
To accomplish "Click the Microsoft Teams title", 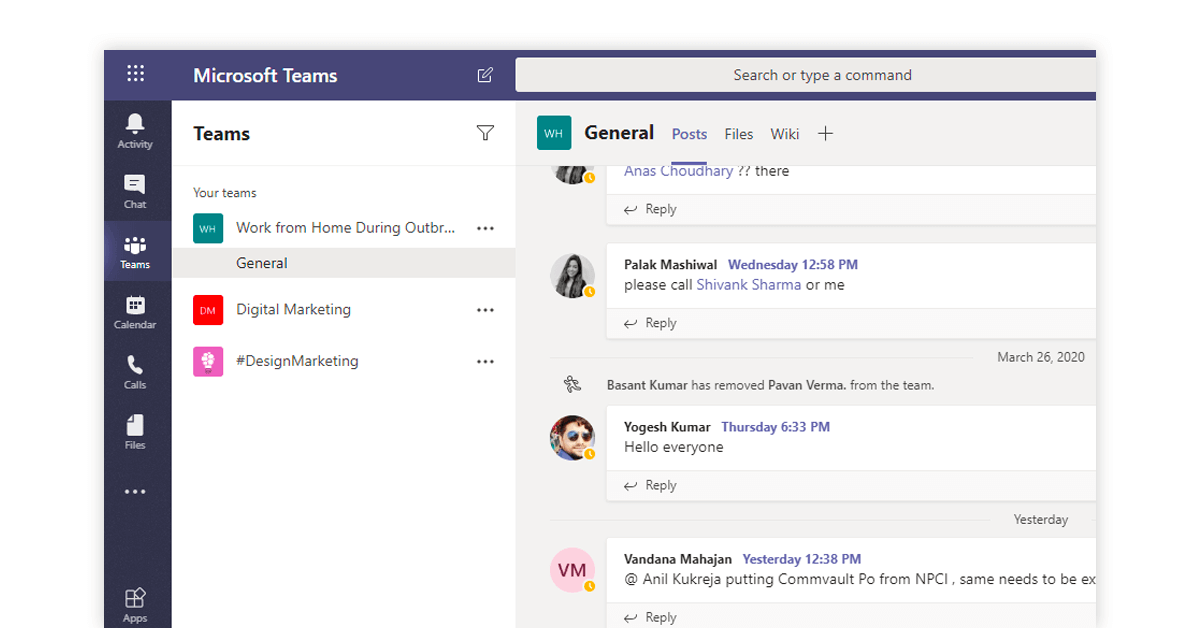I will [x=265, y=75].
